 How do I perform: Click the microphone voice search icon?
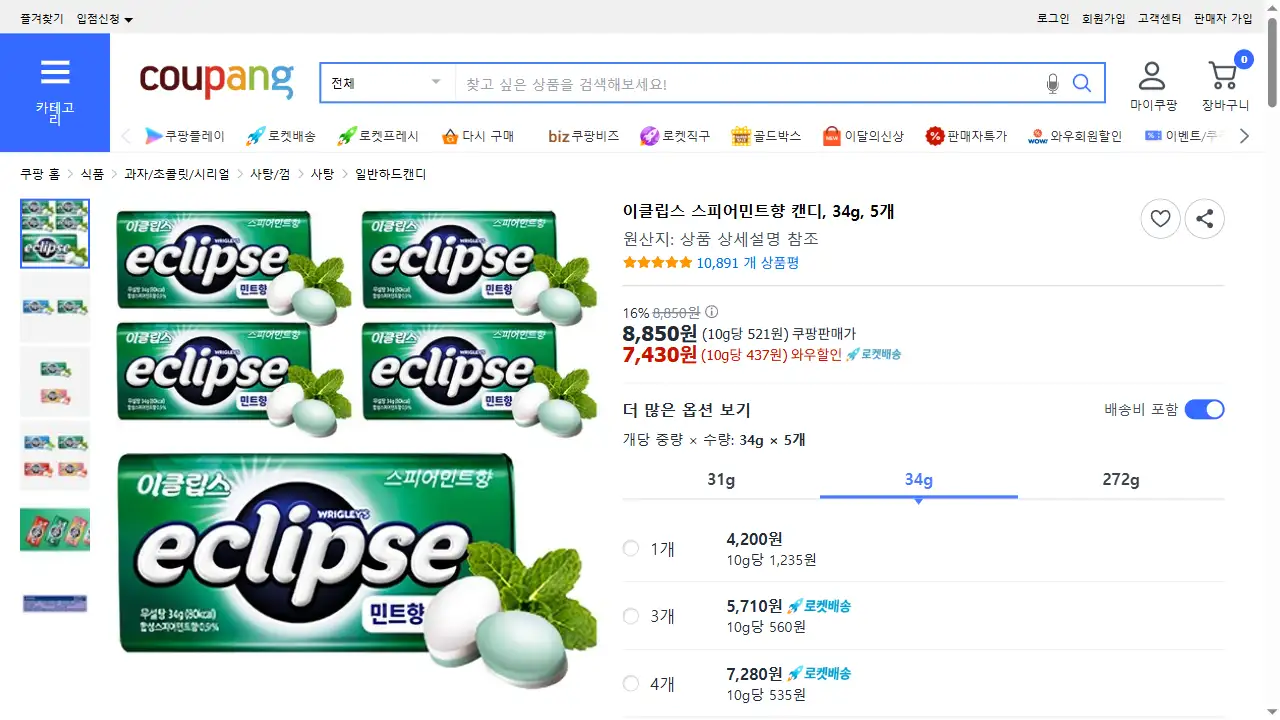[1052, 84]
